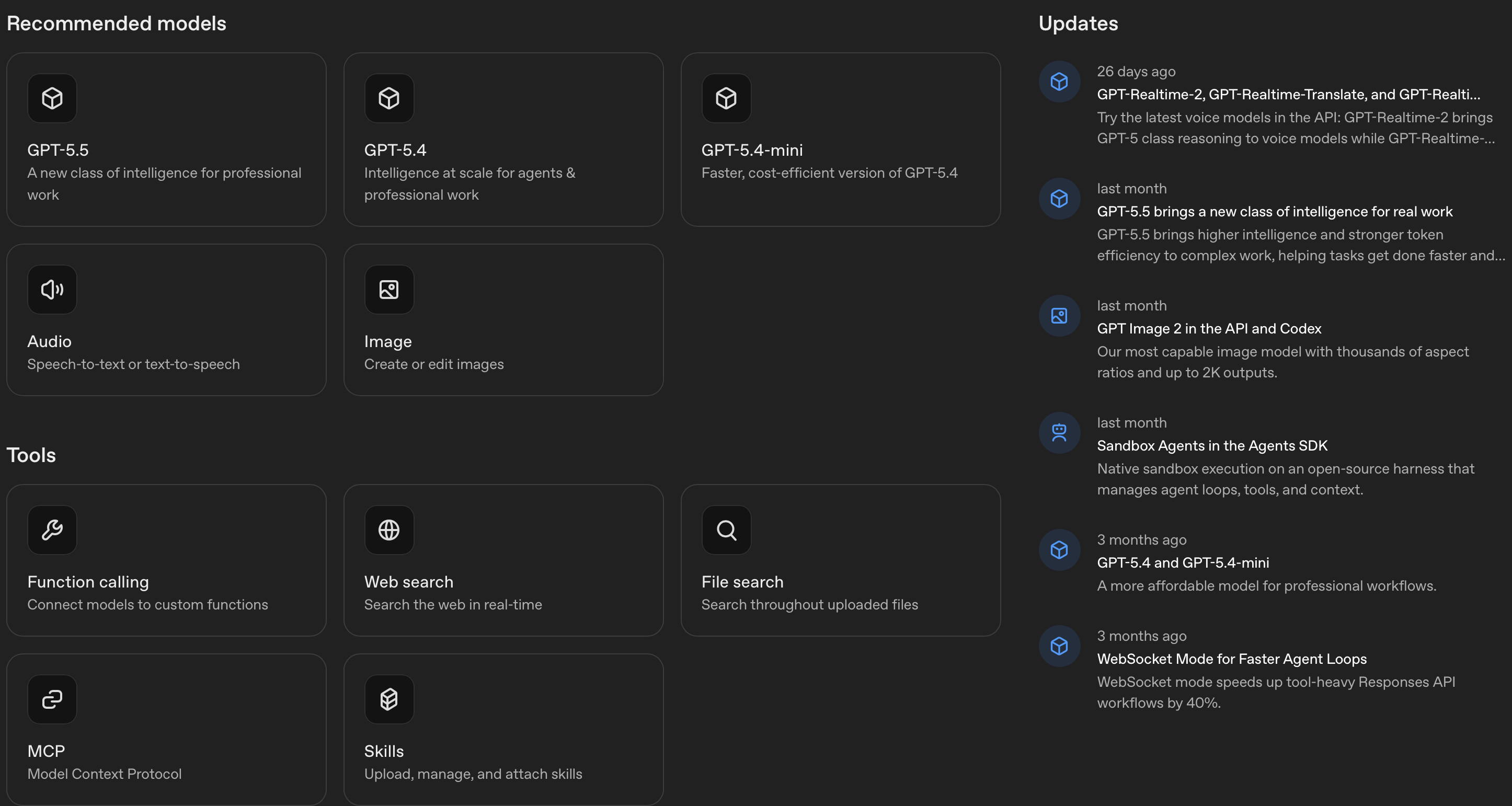Image resolution: width=1512 pixels, height=806 pixels.
Task: Click 'Our most capable image model' summary text
Action: (1282, 362)
